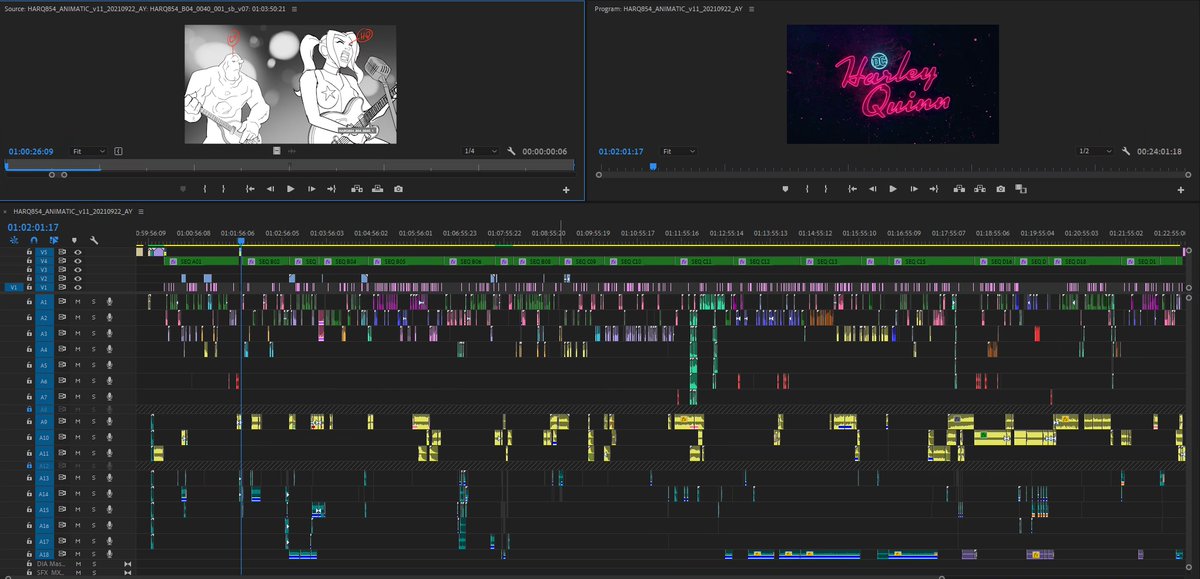Mark In point in Source monitor

pos(204,188)
